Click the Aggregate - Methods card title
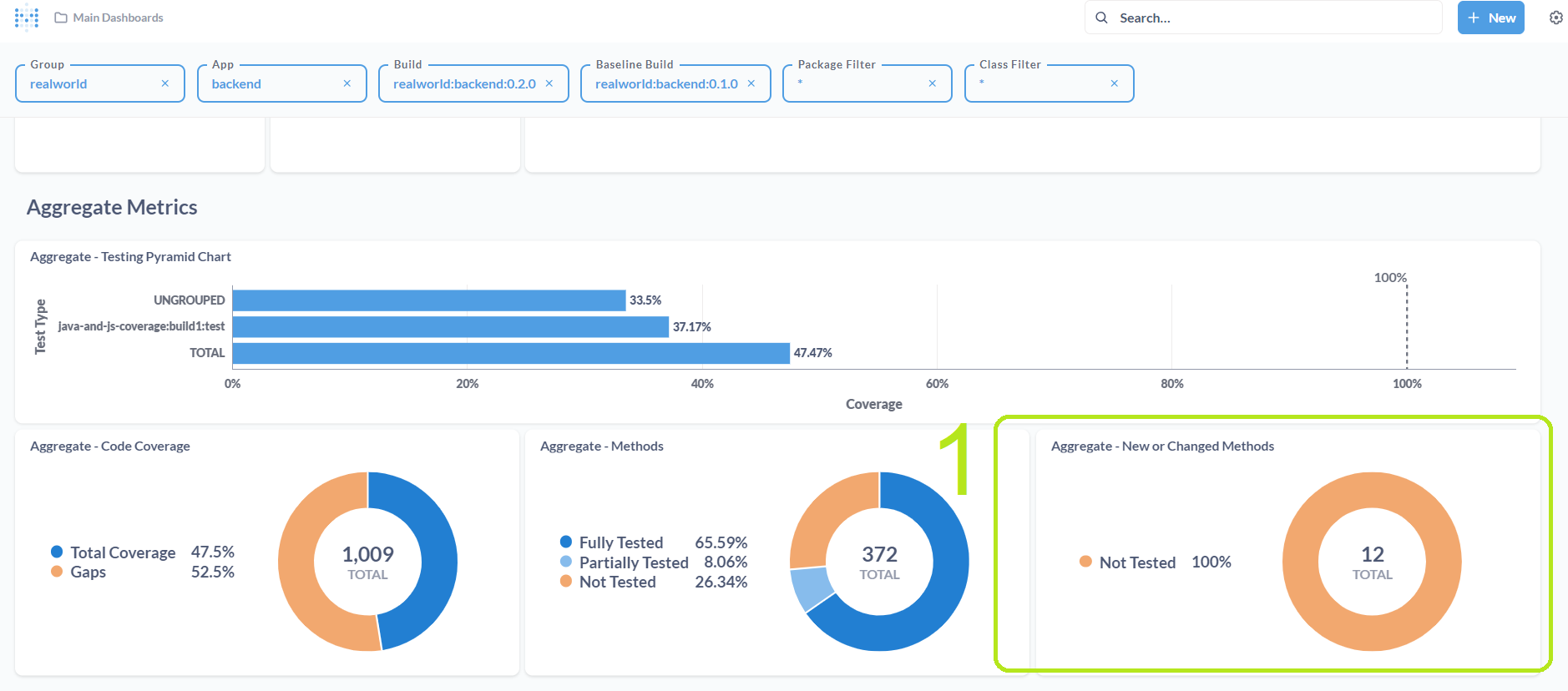This screenshot has width=1568, height=691. click(x=602, y=446)
